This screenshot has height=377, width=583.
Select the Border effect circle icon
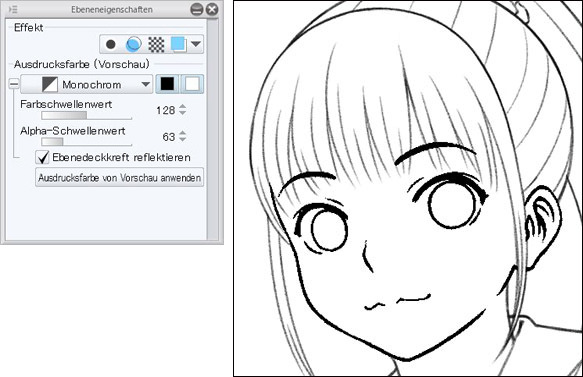pos(110,44)
